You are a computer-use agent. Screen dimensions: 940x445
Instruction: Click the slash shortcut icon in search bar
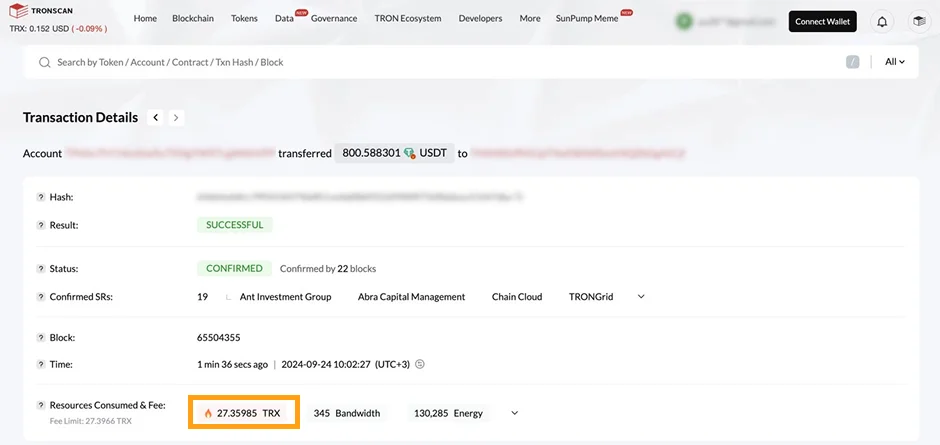(852, 62)
